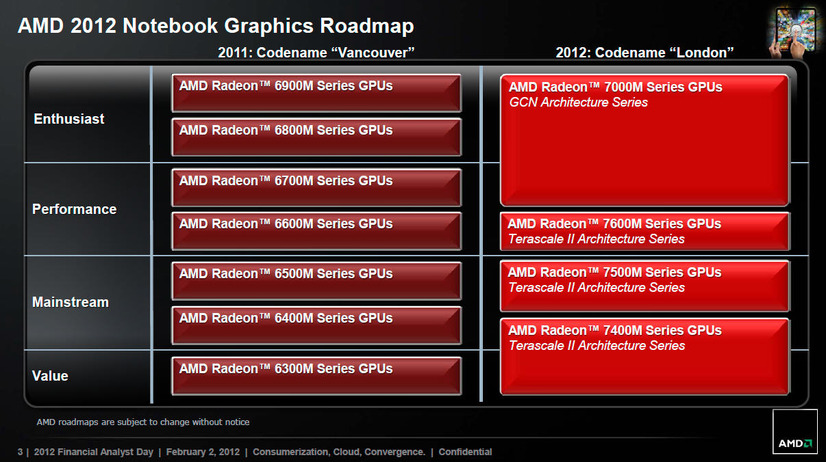Click the Radeon 7000M Series GCN box
The image size is (826, 462).
[644, 140]
